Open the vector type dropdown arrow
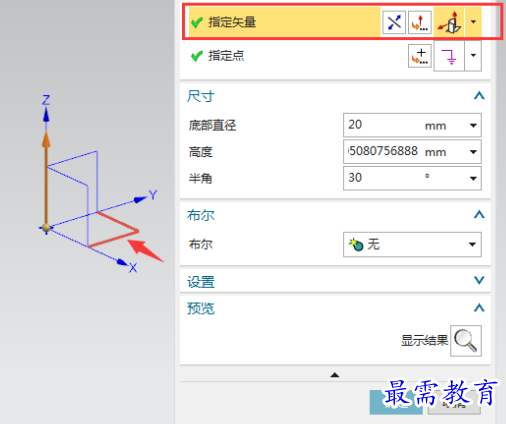 click(x=473, y=22)
